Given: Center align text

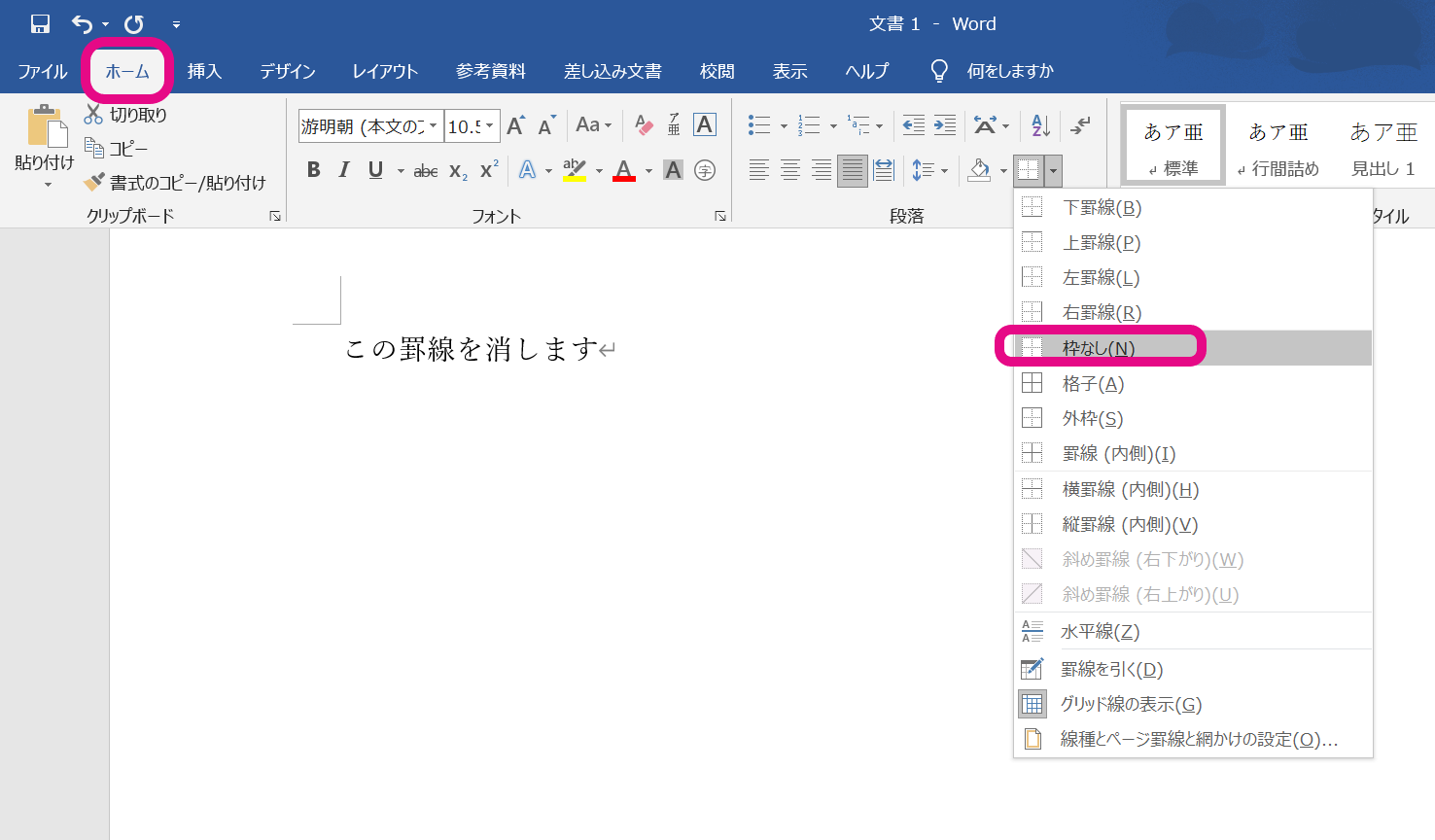Looking at the screenshot, I should [790, 170].
